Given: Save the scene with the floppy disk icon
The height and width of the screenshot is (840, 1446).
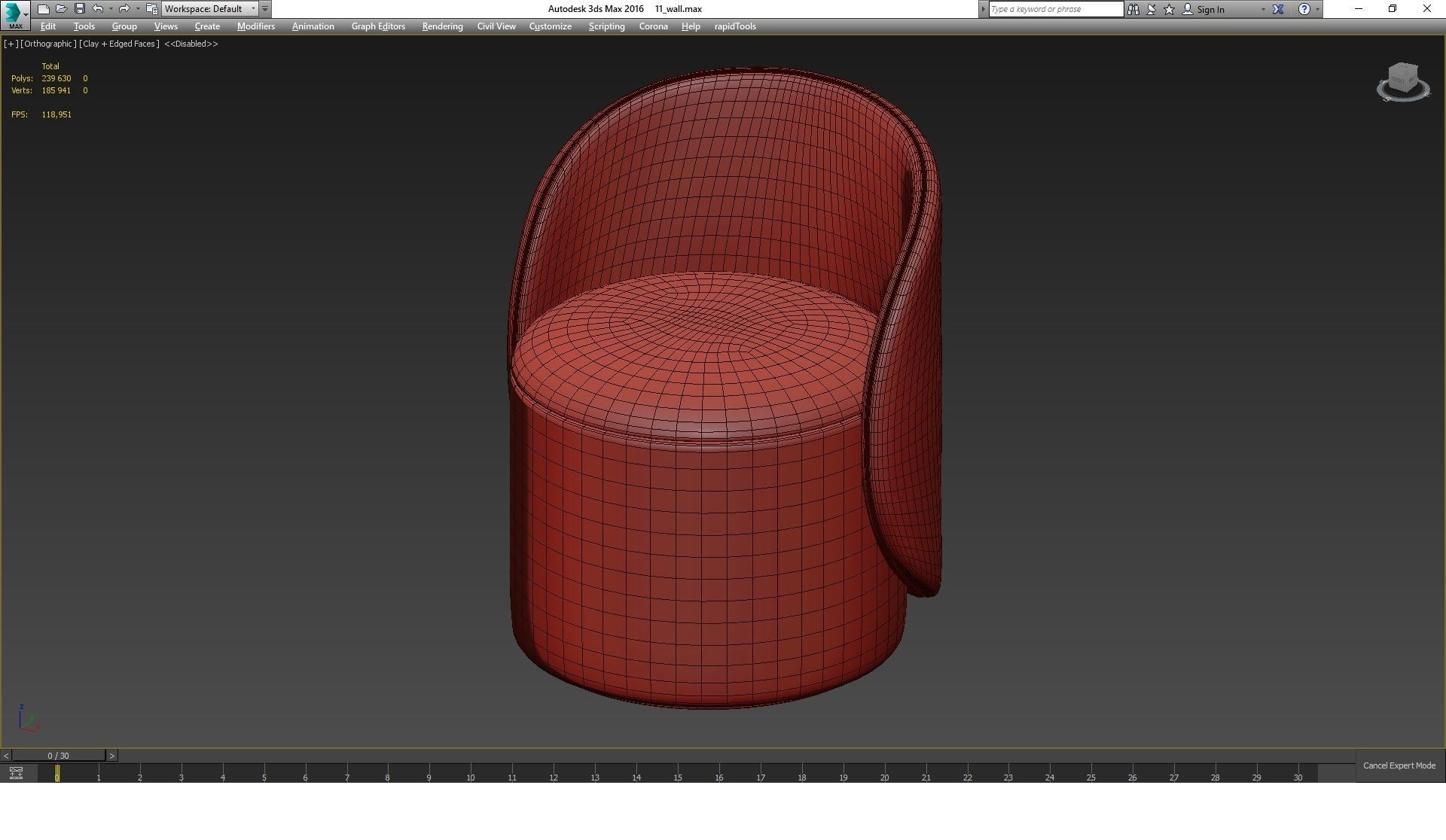Looking at the screenshot, I should coord(79,9).
